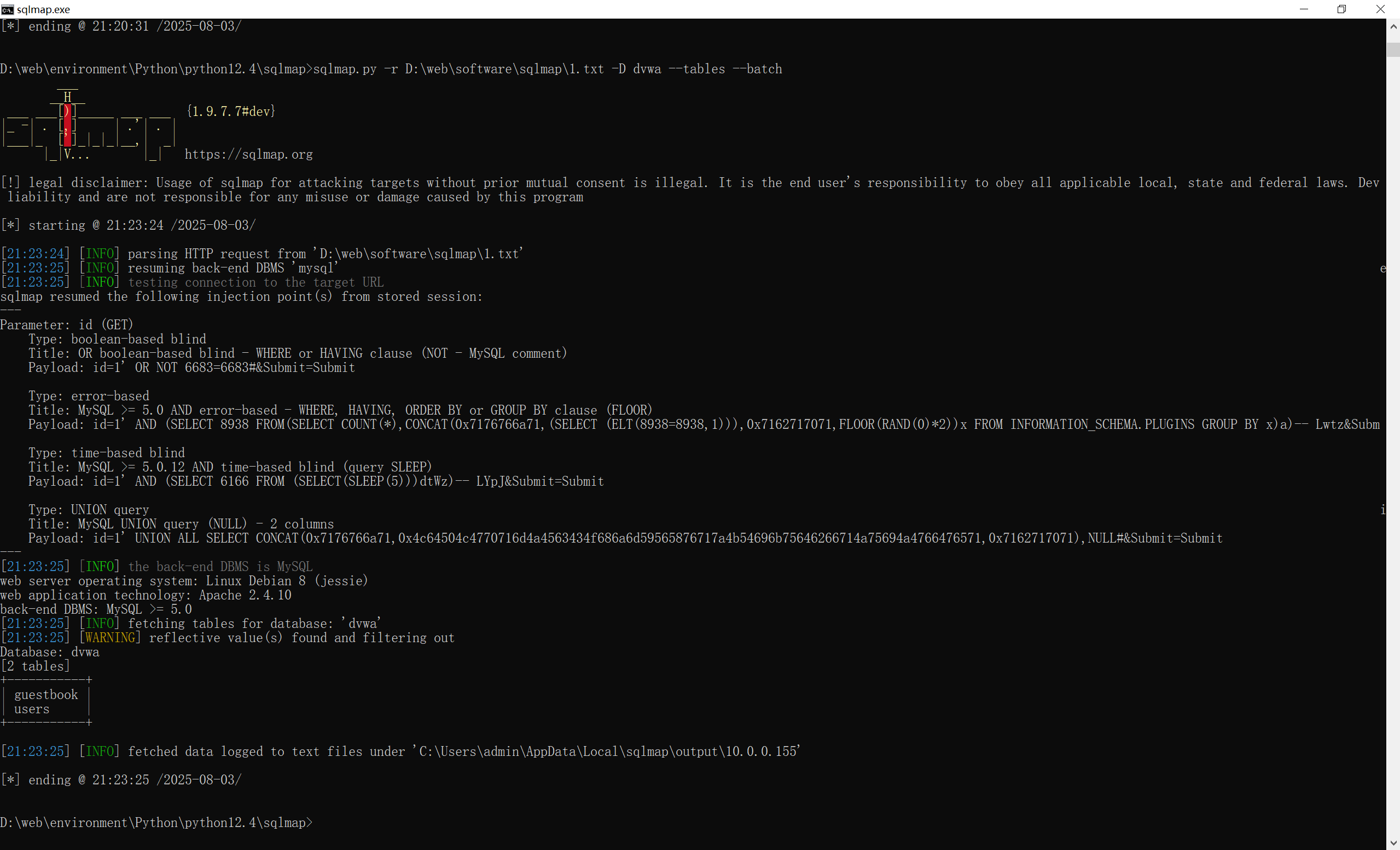This screenshot has height=850, width=1400.
Task: Click the 'guestbook' table name in results
Action: coord(46,695)
